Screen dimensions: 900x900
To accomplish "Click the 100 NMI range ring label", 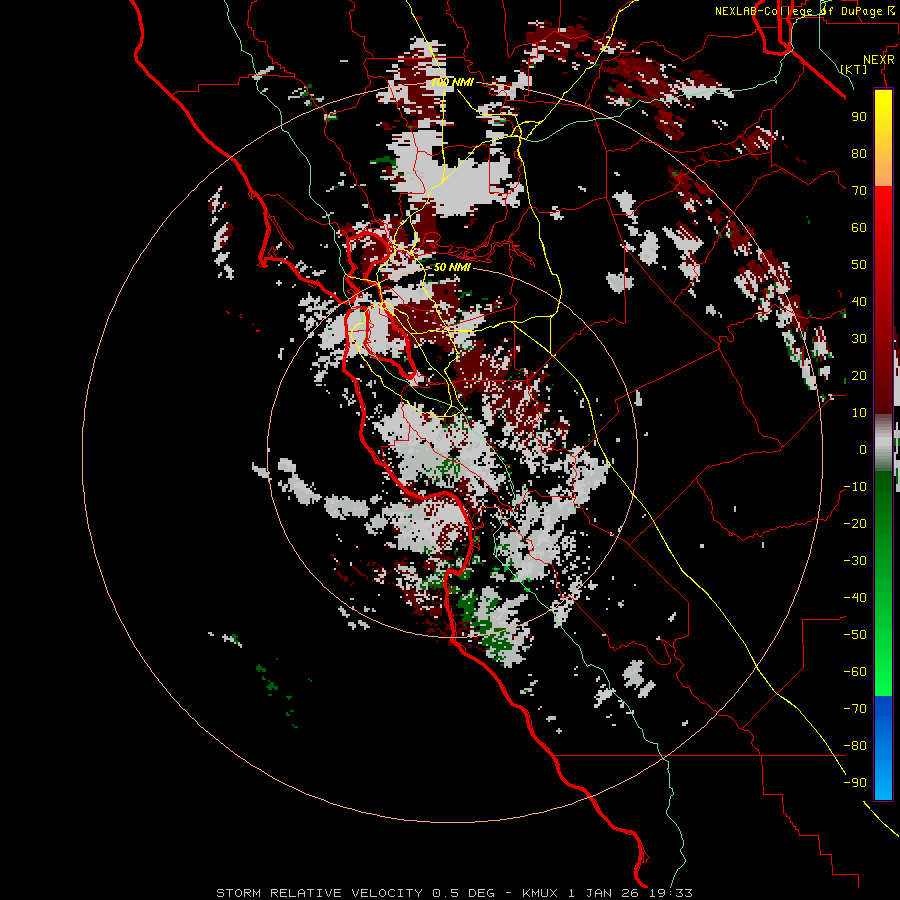I will pos(452,82).
